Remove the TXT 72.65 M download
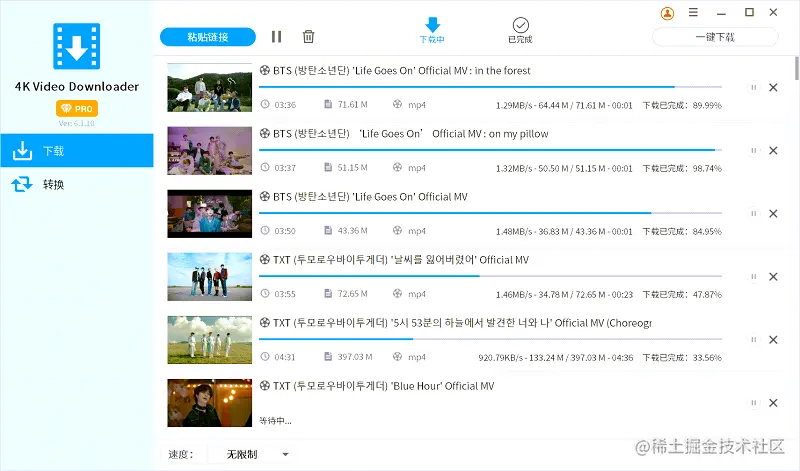This screenshot has width=800, height=471. (773, 277)
